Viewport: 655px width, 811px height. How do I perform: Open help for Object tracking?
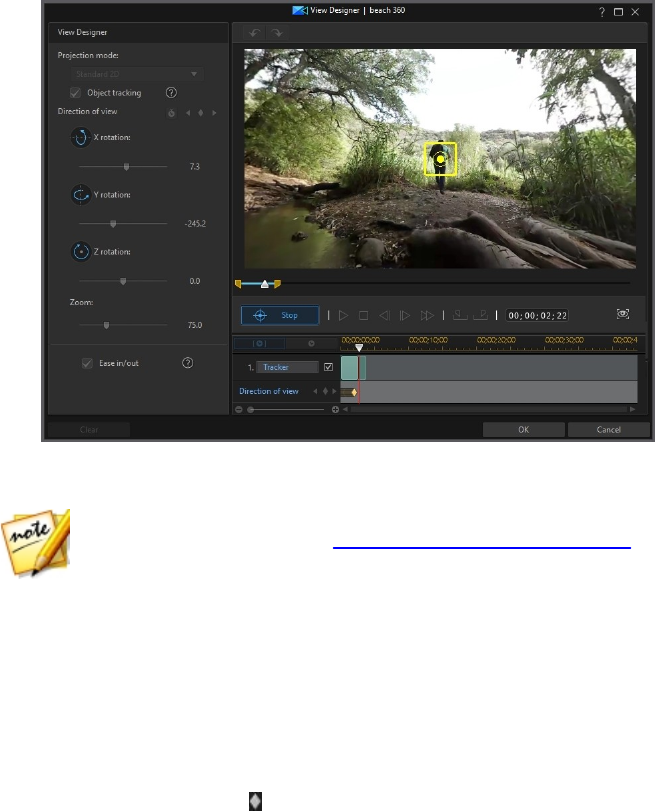(171, 93)
